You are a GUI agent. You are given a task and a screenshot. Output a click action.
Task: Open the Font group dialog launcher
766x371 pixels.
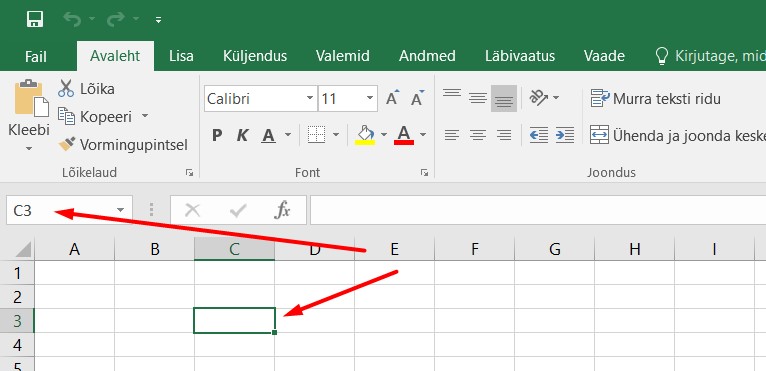[x=425, y=173]
